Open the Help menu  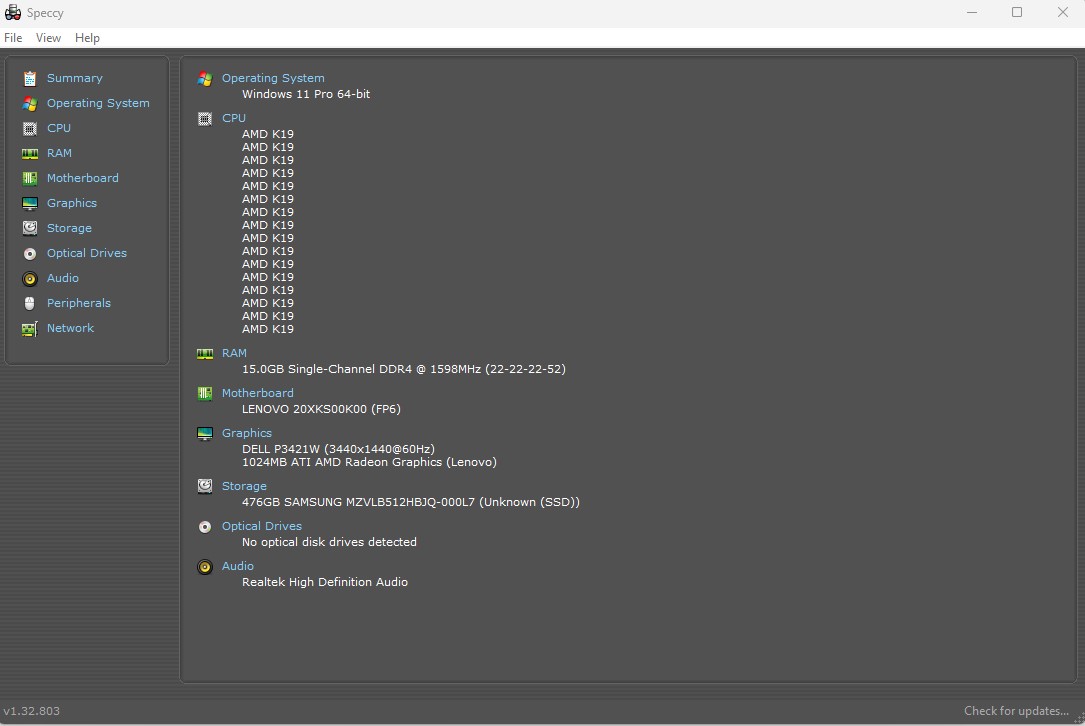pyautogui.click(x=87, y=38)
